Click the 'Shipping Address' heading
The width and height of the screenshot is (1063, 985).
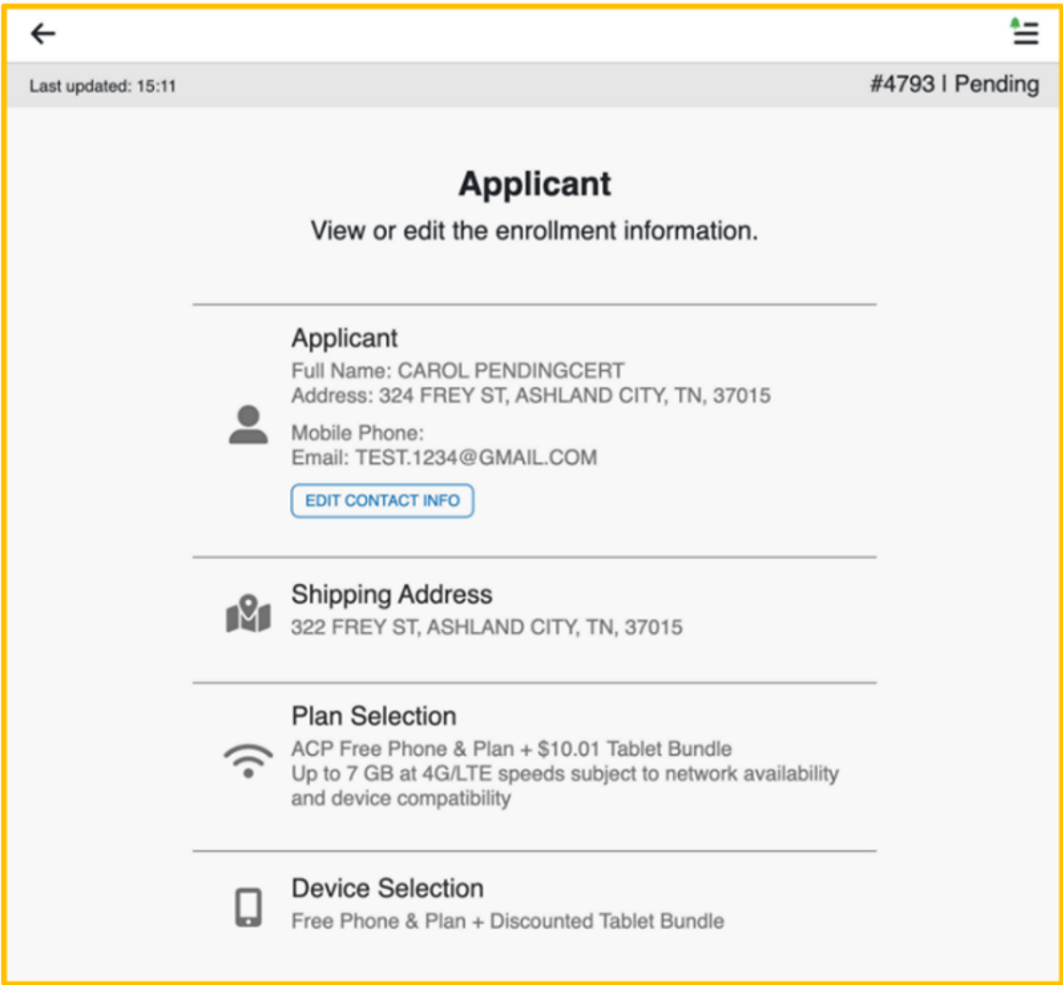[x=392, y=595]
